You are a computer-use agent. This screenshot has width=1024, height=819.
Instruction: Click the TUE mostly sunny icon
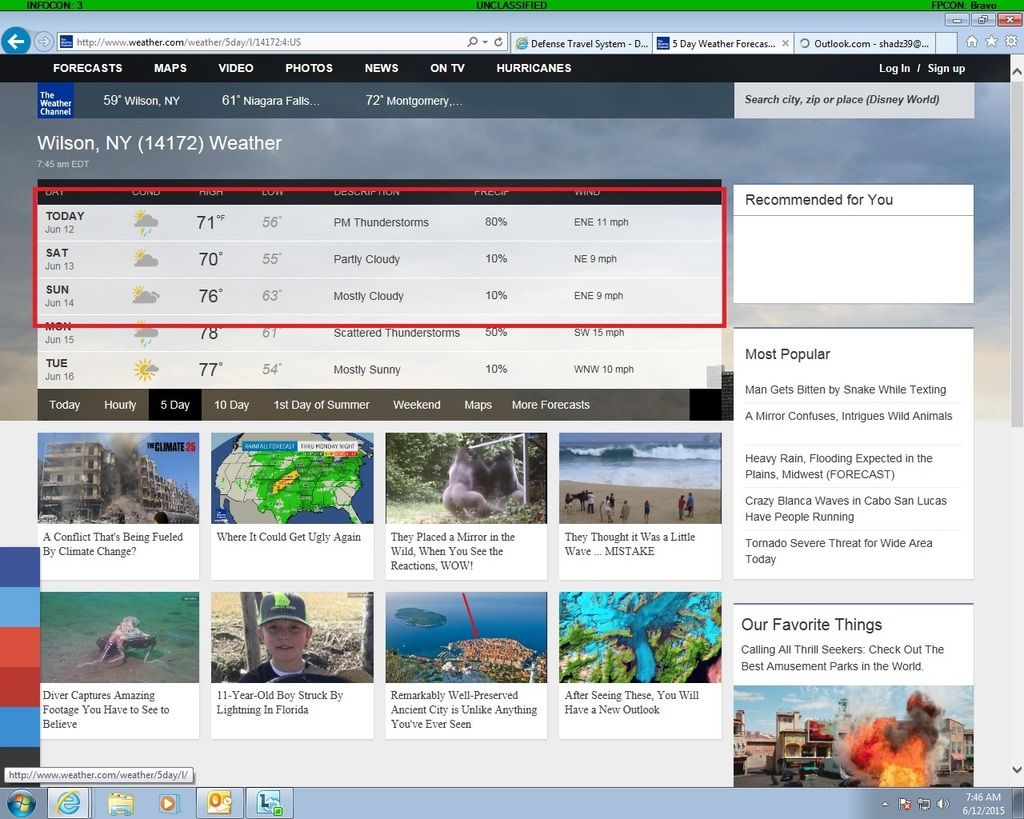tap(145, 370)
